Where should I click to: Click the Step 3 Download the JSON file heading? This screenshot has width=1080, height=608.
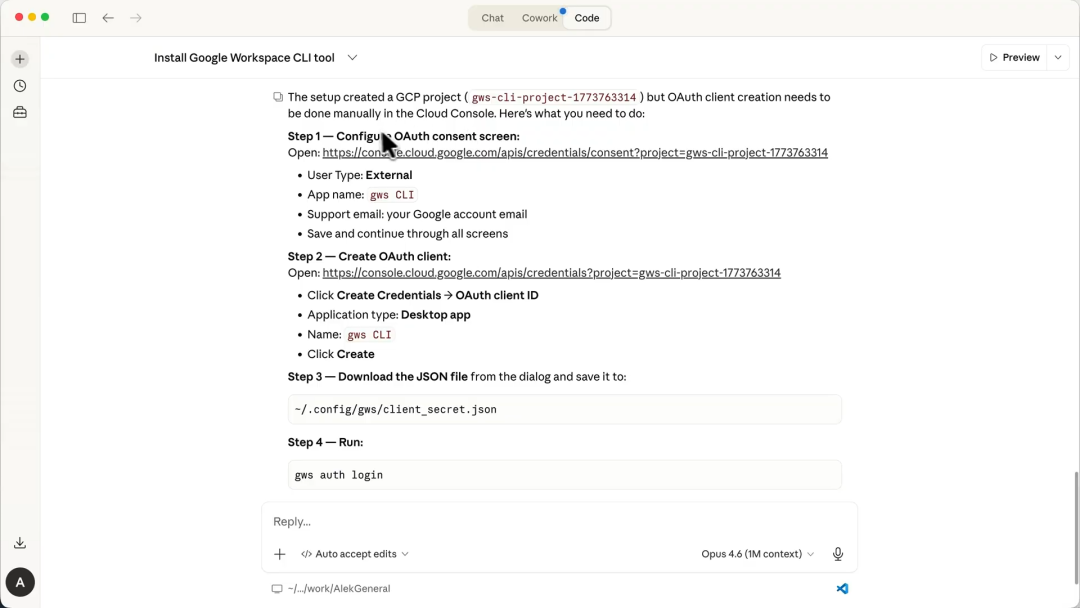click(x=377, y=377)
